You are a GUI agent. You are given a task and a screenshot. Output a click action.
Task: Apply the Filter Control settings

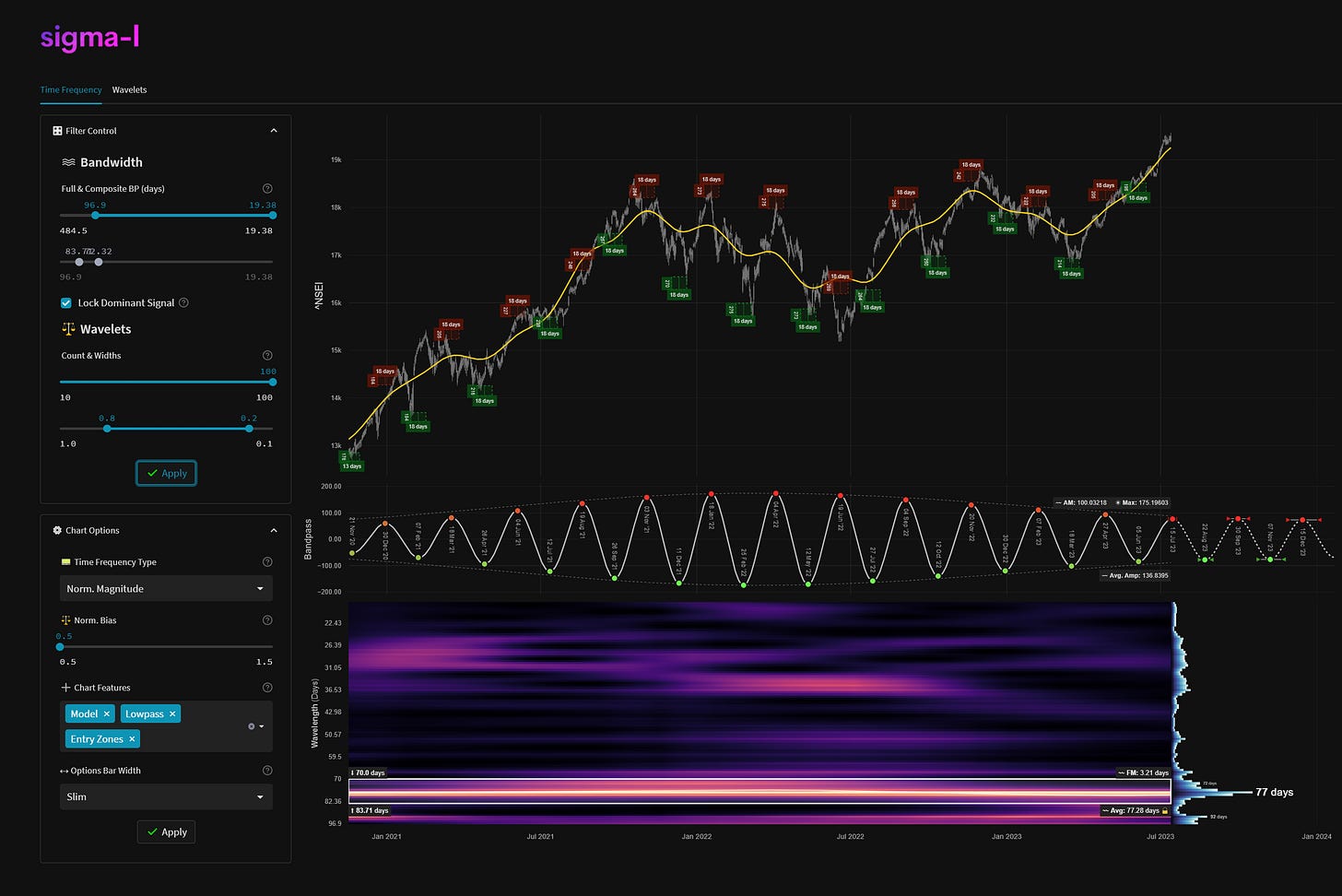pos(166,473)
